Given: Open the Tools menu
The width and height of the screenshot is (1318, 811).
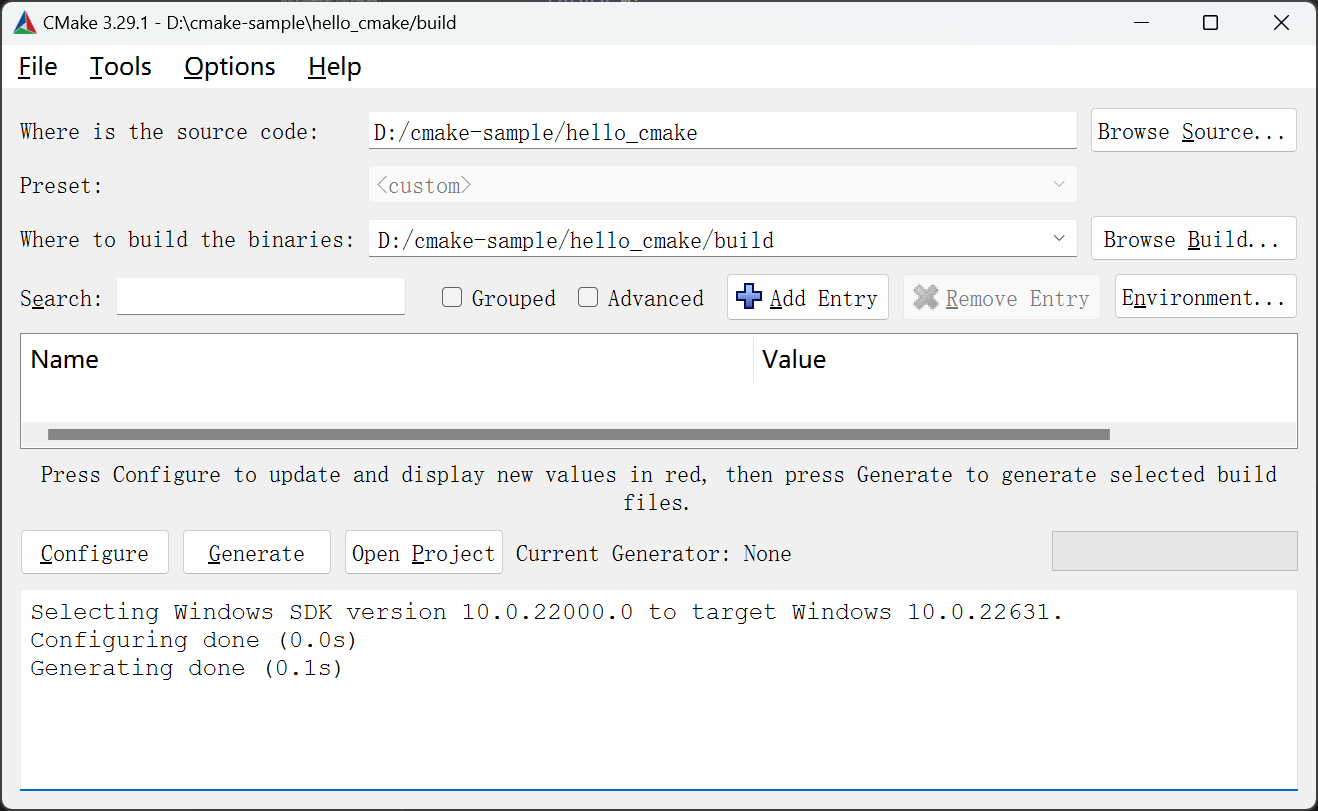Looking at the screenshot, I should [x=120, y=67].
